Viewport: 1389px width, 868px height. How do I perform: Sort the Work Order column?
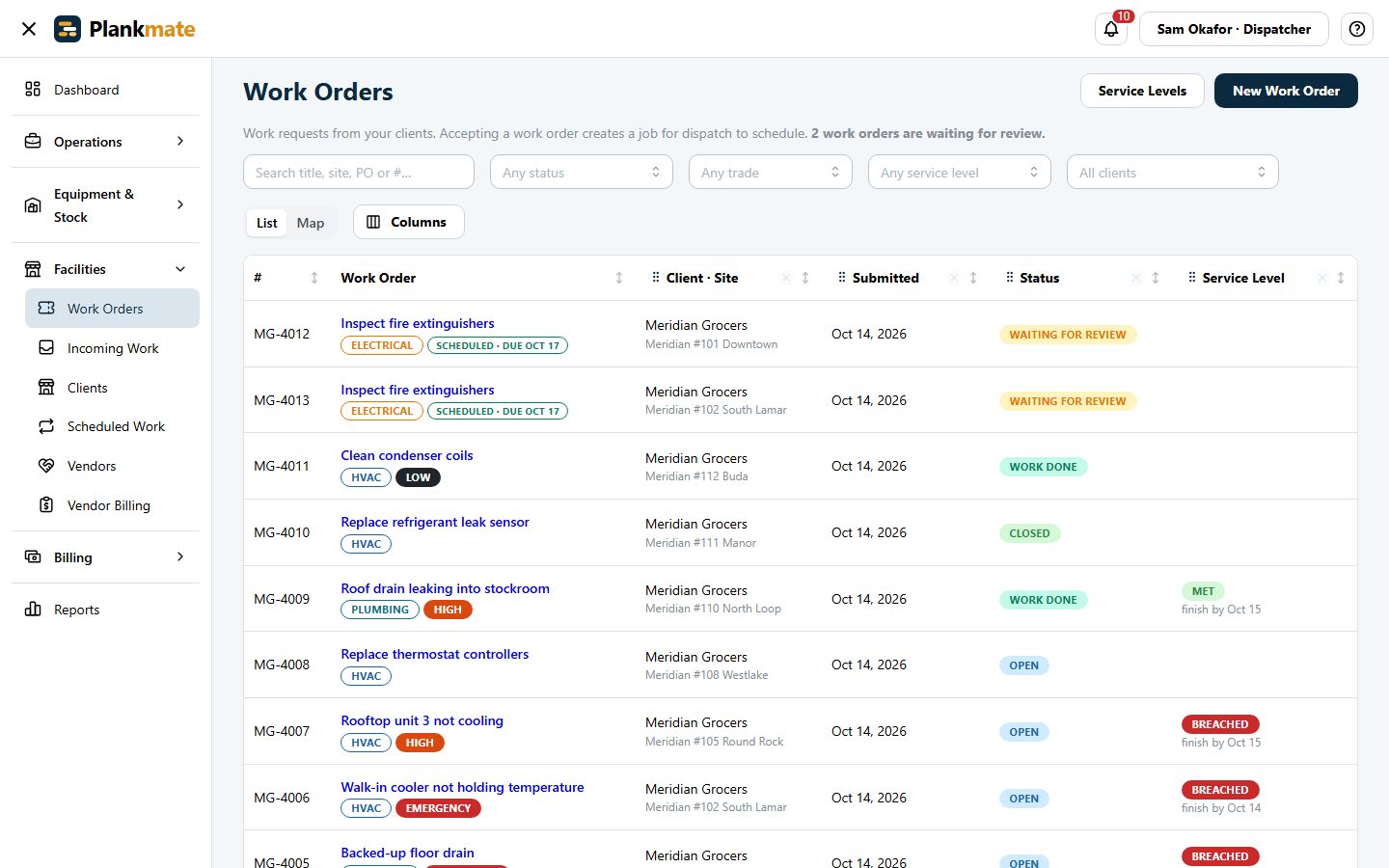[619, 278]
